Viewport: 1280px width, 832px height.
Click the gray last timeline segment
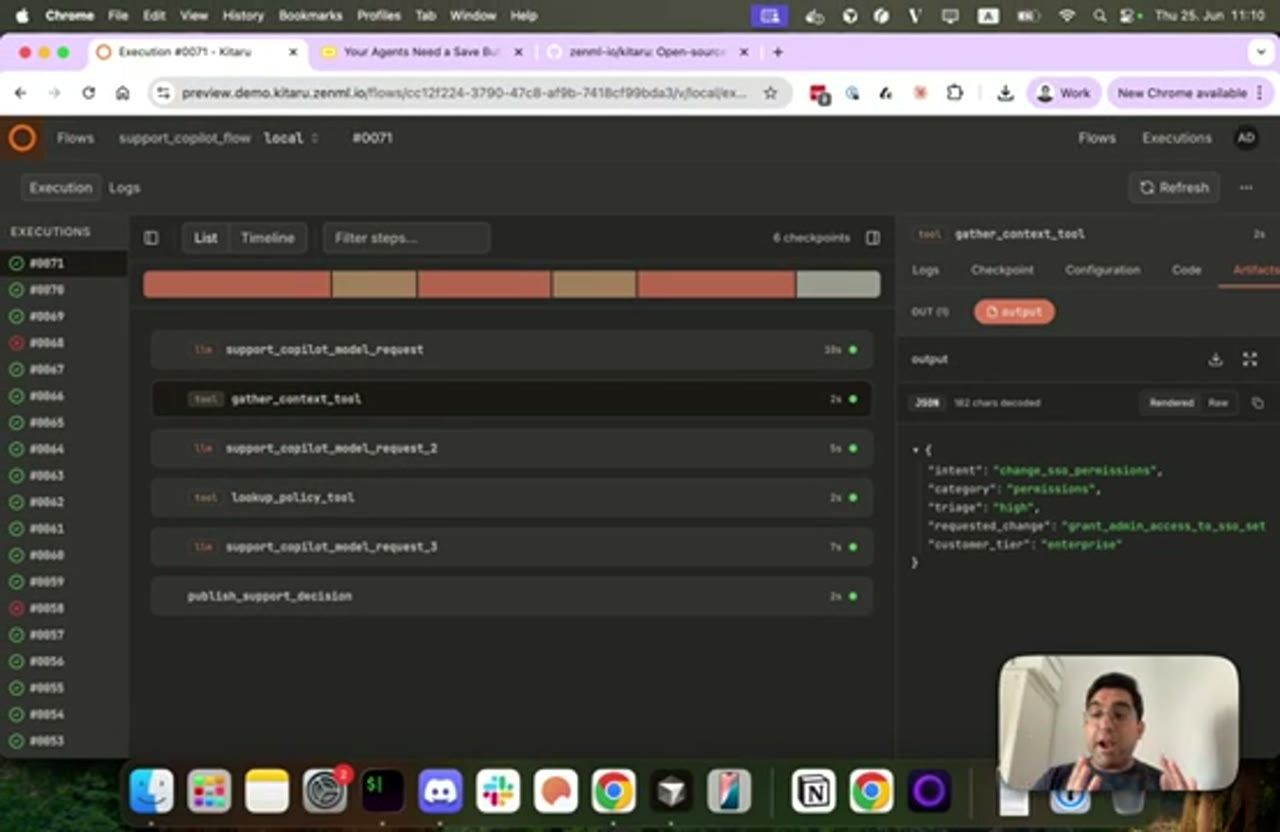(x=838, y=284)
